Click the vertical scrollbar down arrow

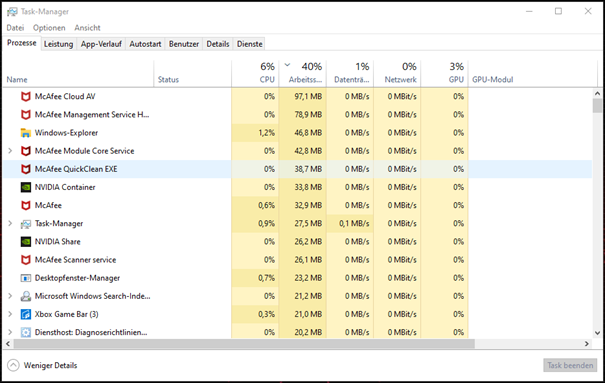click(597, 333)
